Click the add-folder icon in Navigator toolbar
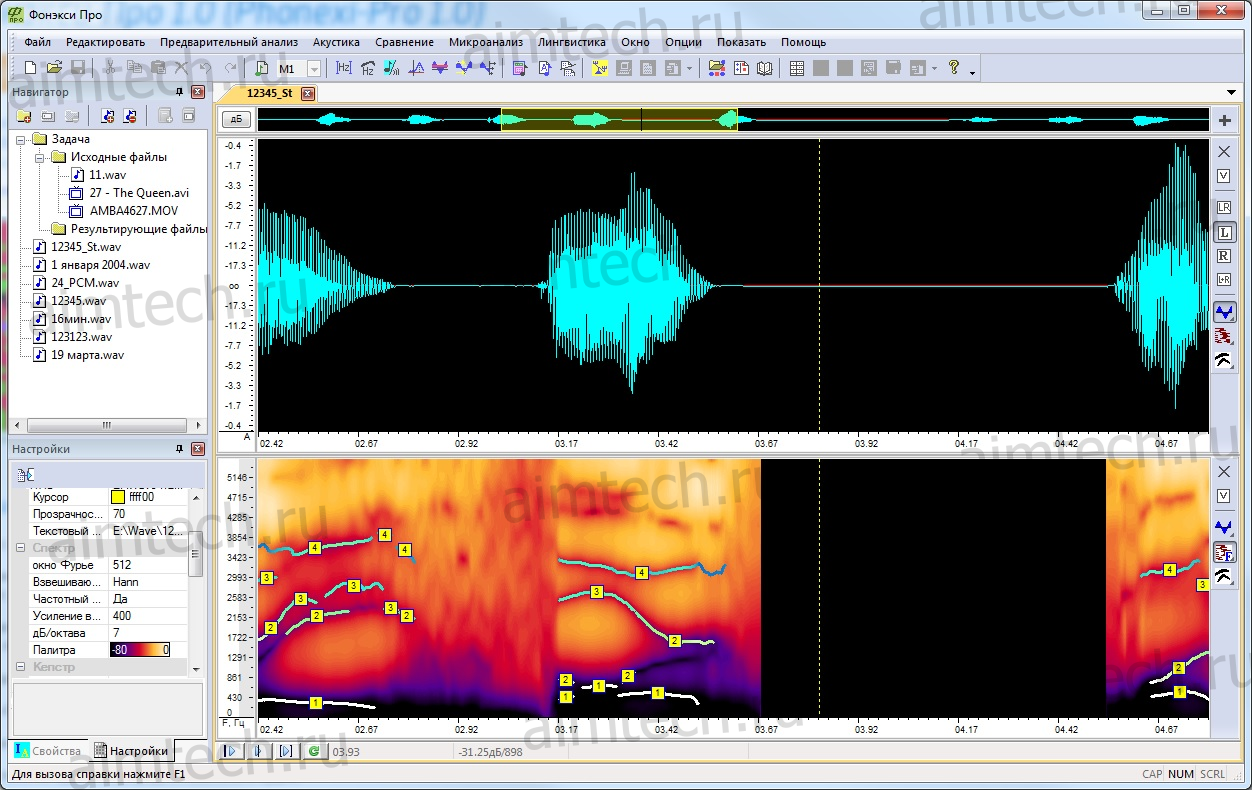Image resolution: width=1252 pixels, height=790 pixels. tap(24, 116)
